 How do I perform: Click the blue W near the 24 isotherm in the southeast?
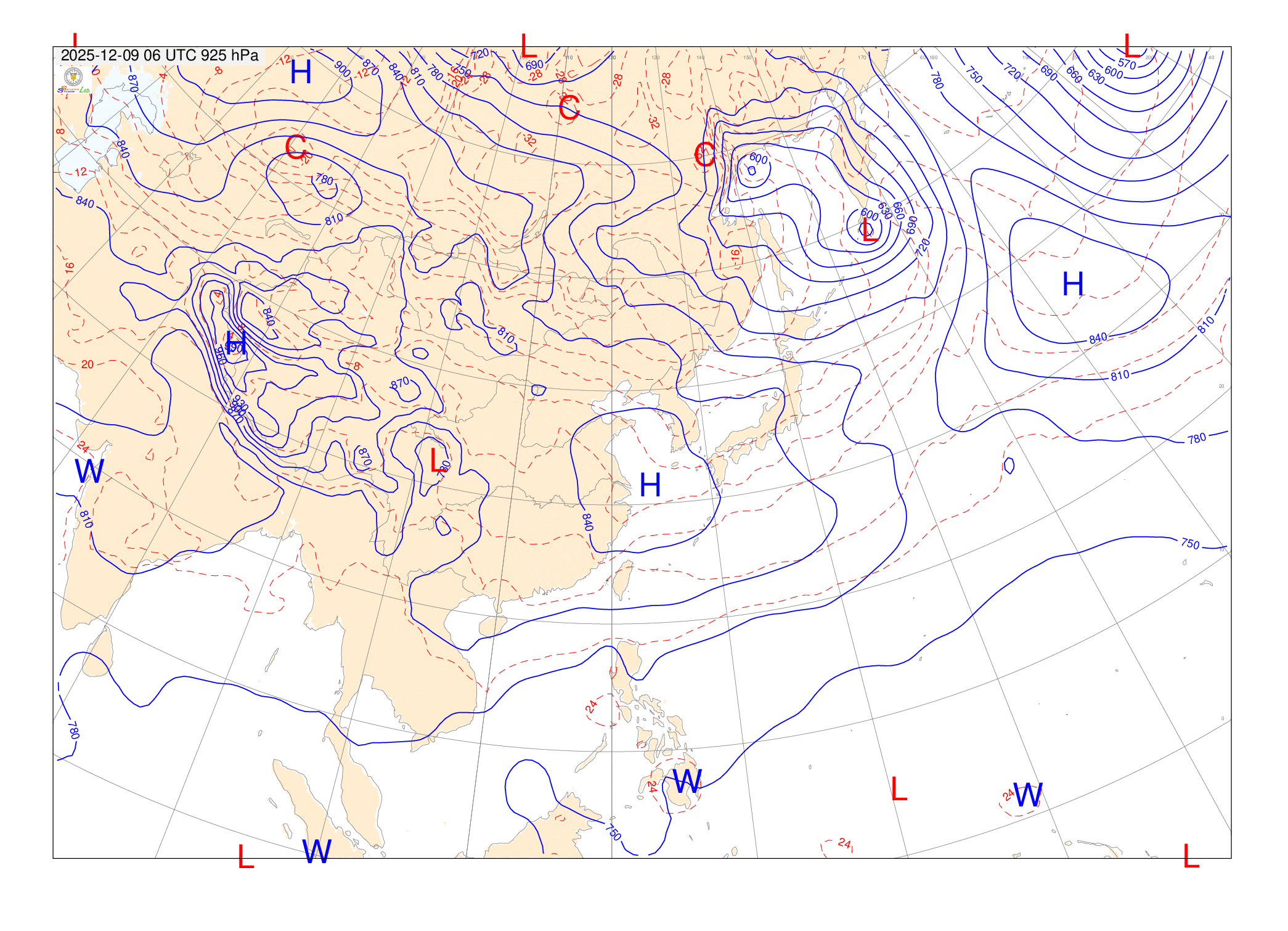[1027, 795]
